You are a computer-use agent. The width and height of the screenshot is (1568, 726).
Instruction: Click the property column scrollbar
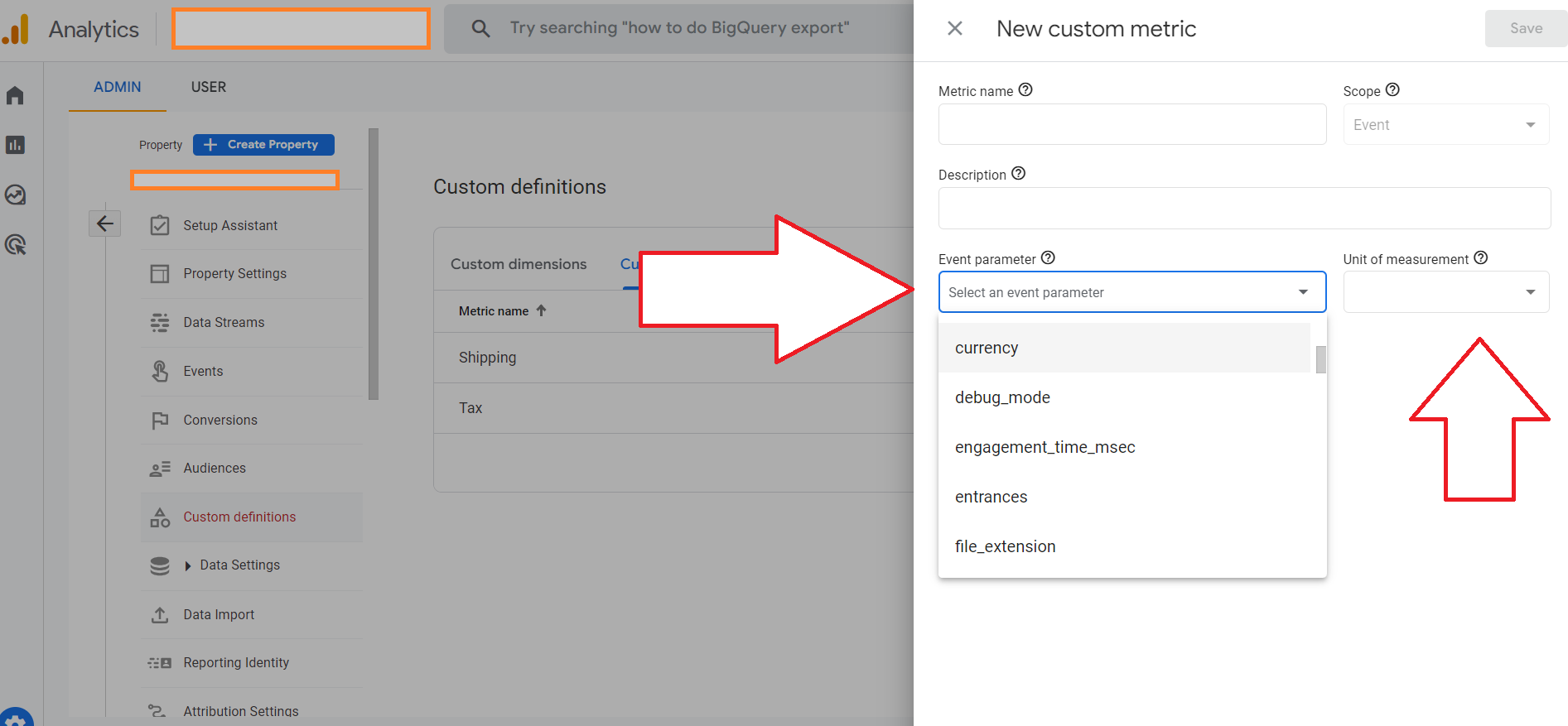[374, 264]
